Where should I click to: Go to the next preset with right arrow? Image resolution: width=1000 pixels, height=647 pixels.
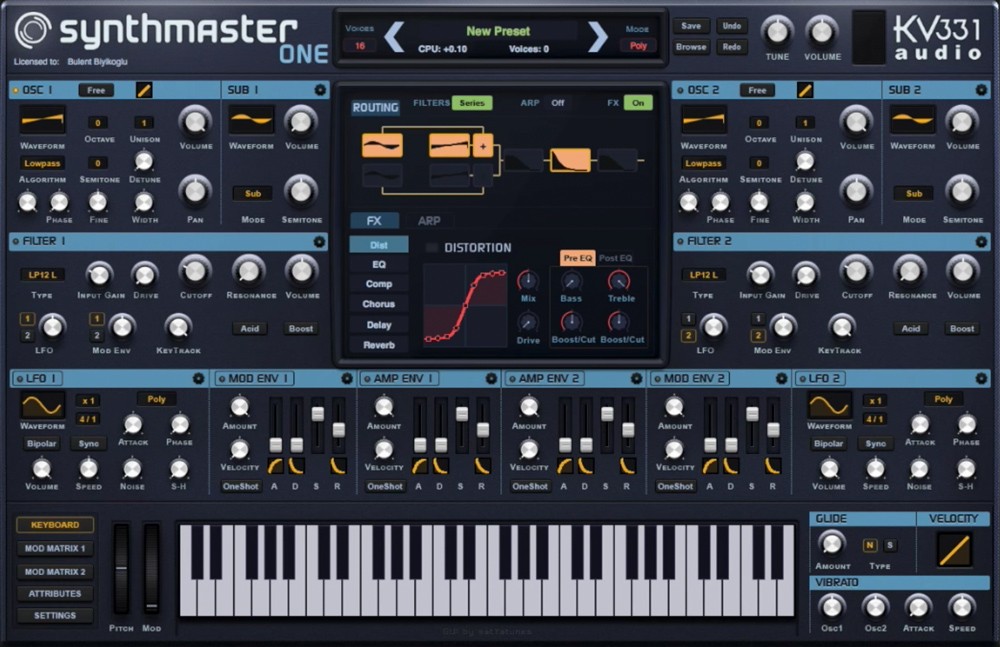[x=598, y=37]
